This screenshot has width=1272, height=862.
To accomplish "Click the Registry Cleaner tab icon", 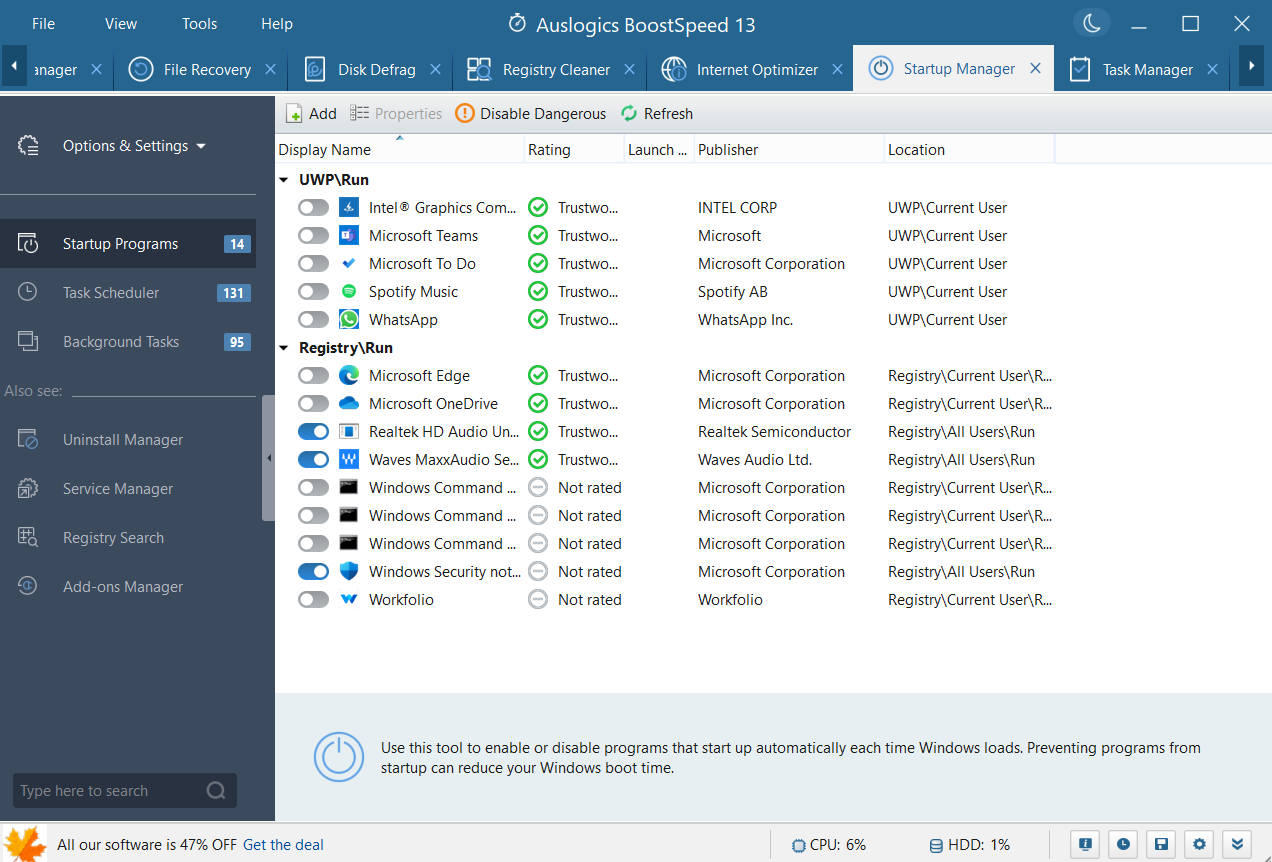I will [x=479, y=69].
